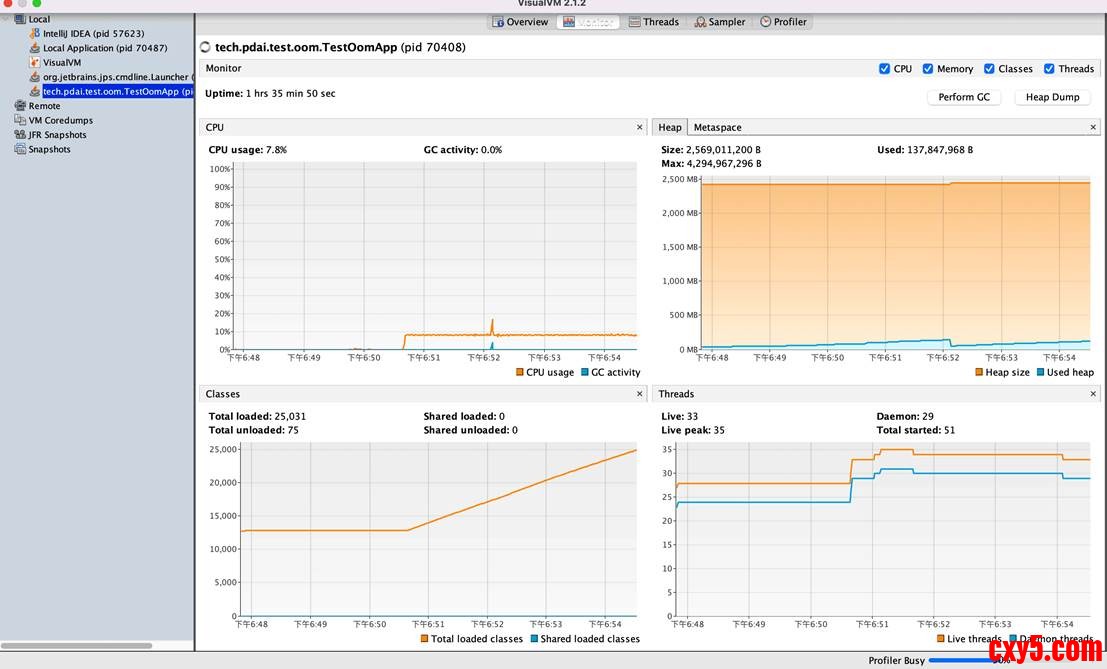1107x669 pixels.
Task: Uncheck the CPU checkbox
Action: (x=884, y=69)
